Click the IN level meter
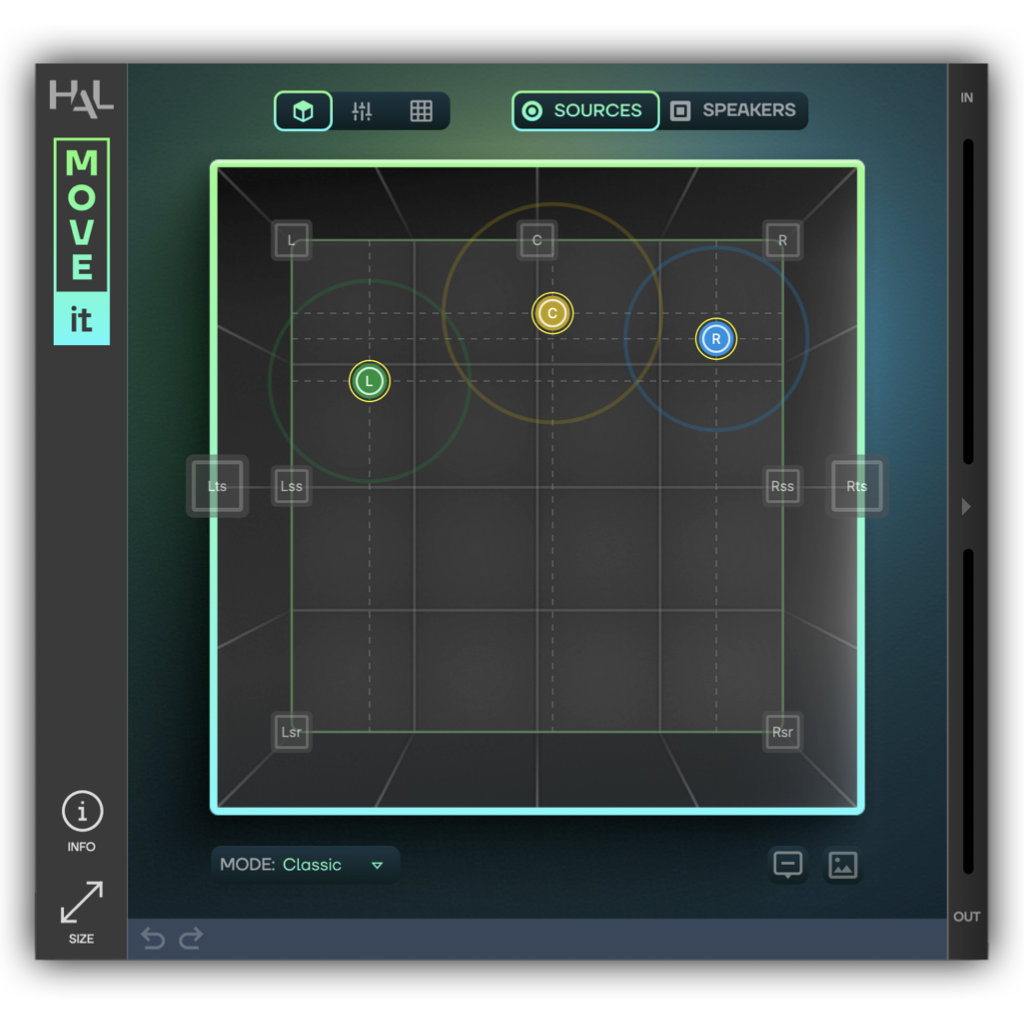 [x=968, y=302]
